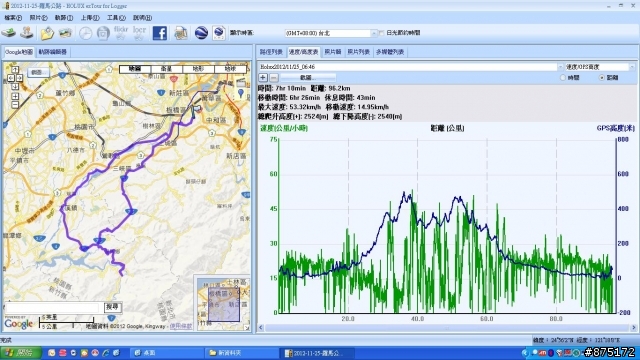This screenshot has height=360, width=640.
Task: Select the map (地圖) view type button
Action: (135, 69)
